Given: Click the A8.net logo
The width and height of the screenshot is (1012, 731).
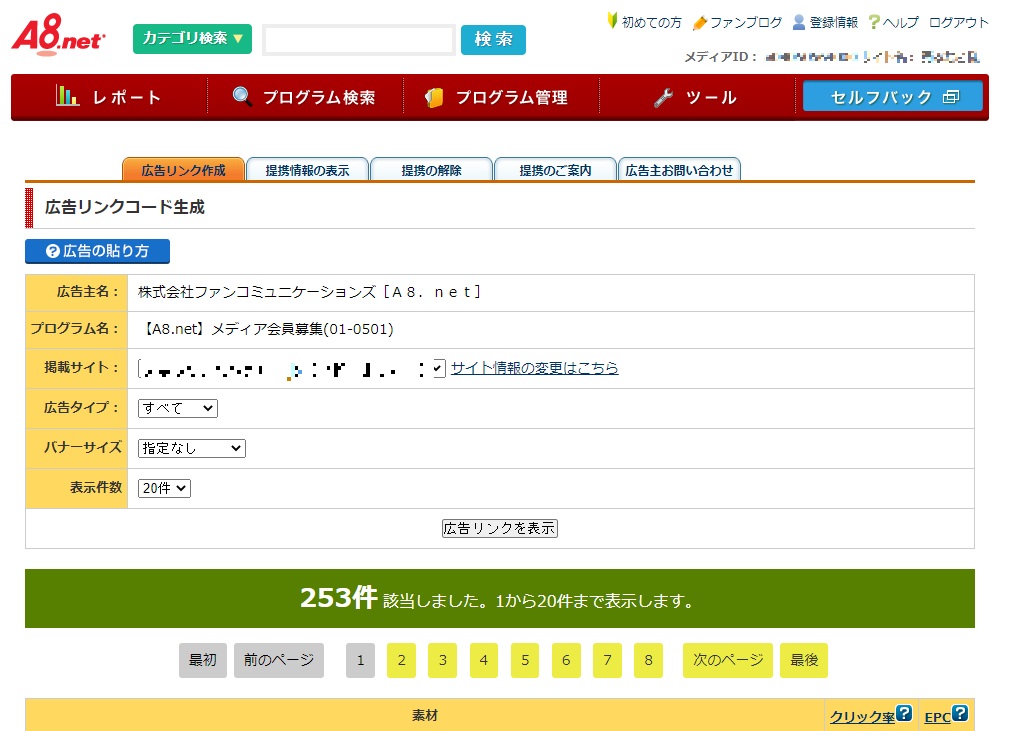Looking at the screenshot, I should pyautogui.click(x=58, y=35).
